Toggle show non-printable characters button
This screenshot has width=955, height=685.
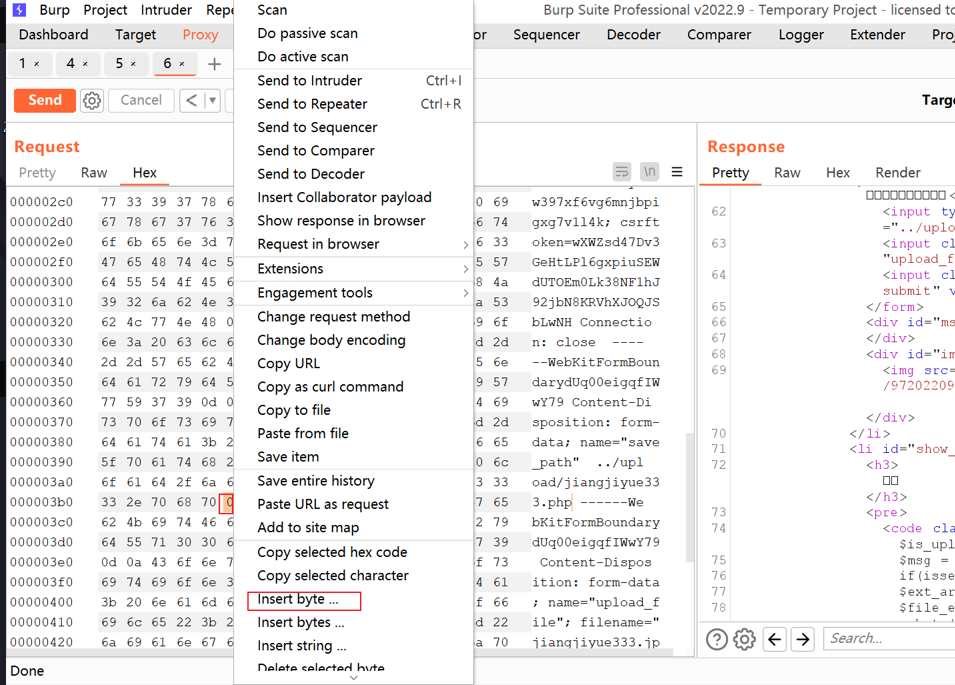coord(649,172)
